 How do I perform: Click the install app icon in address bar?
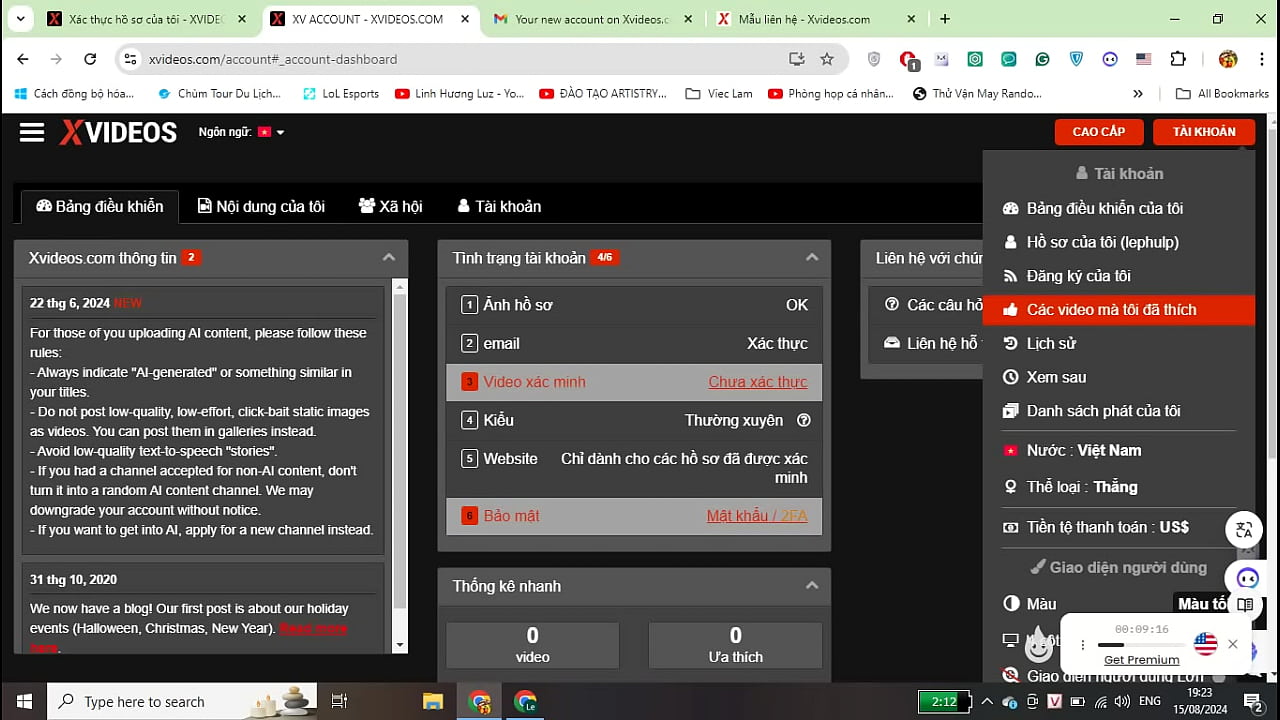(x=796, y=59)
